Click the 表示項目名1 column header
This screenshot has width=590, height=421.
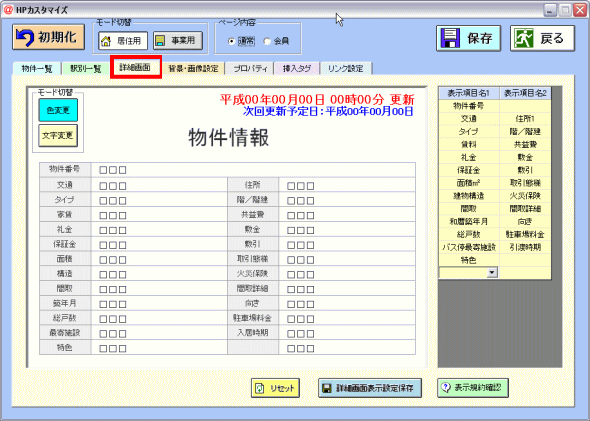469,93
